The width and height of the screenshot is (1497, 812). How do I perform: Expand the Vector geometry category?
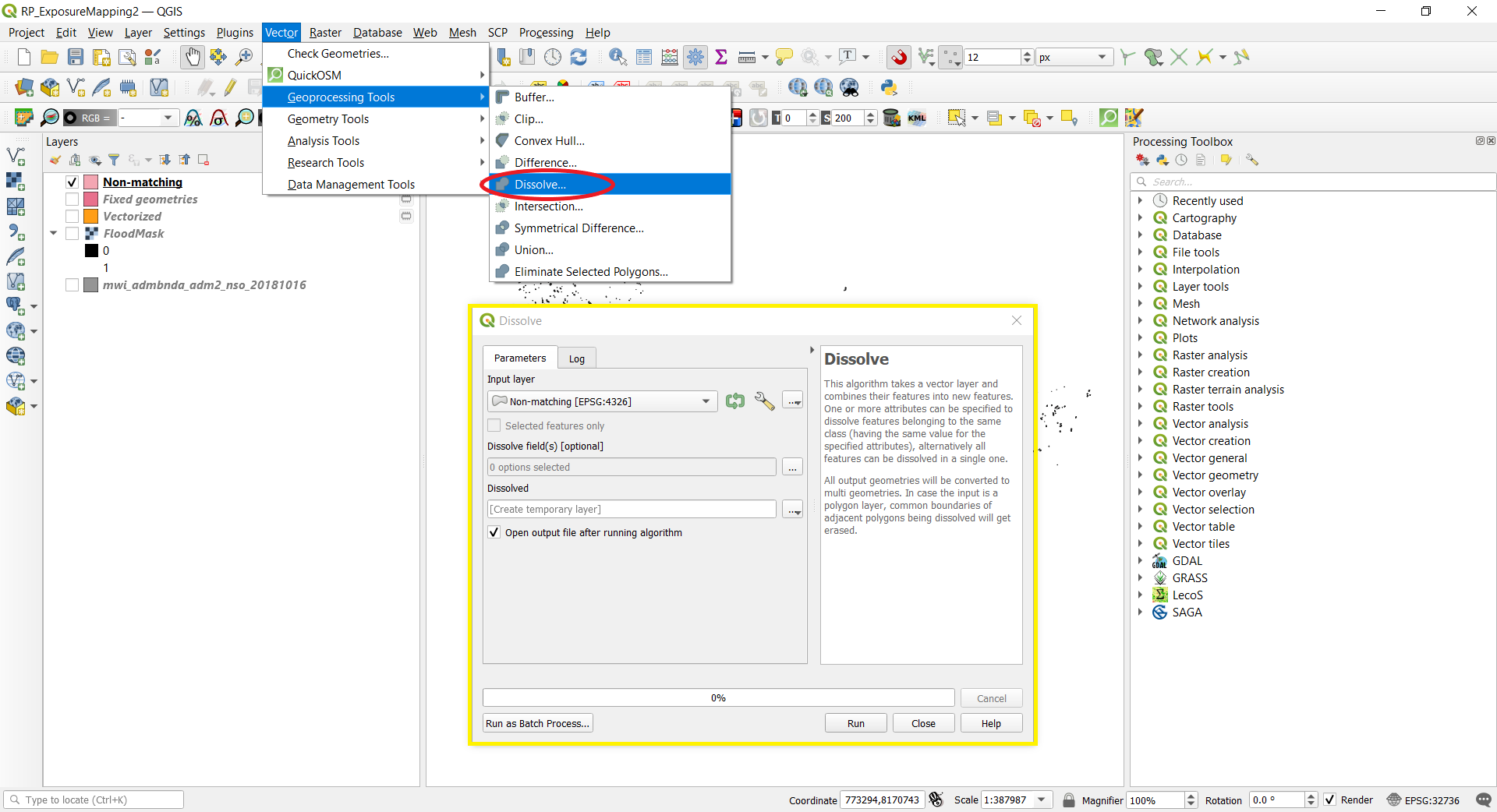coord(1141,475)
